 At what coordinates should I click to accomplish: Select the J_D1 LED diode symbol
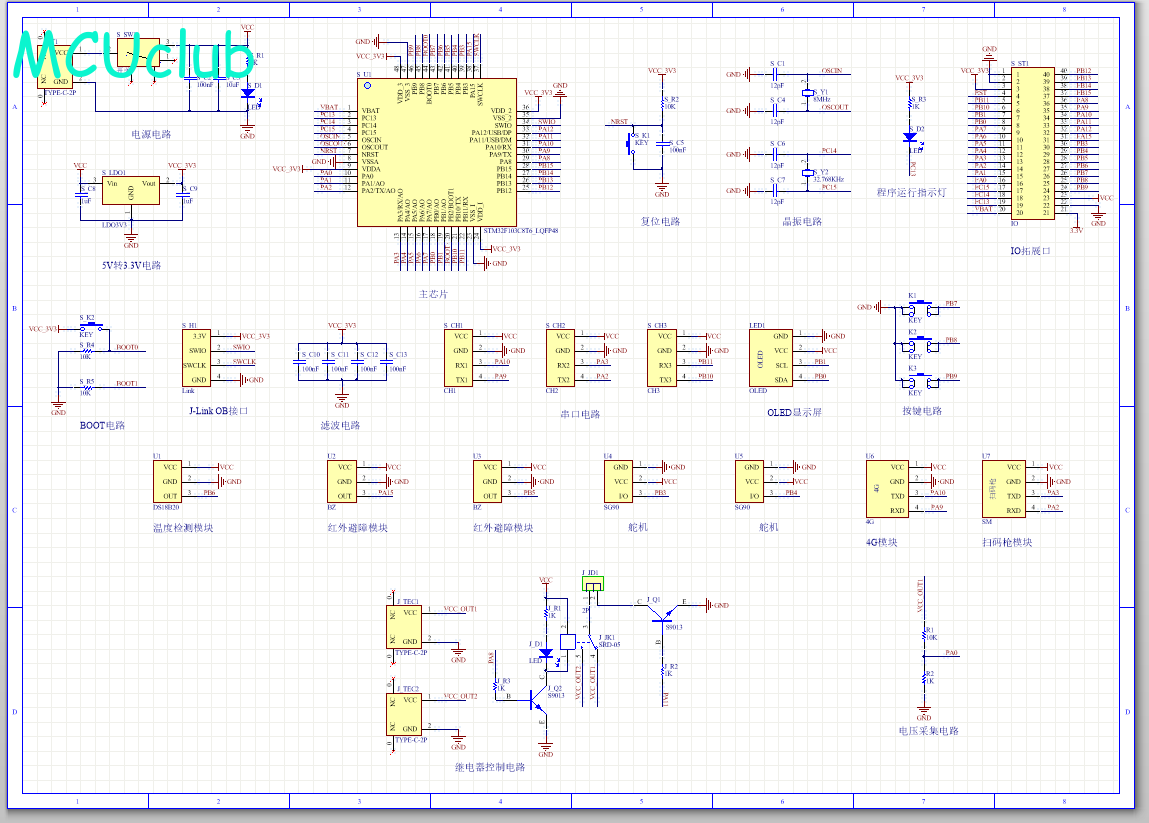click(x=546, y=652)
